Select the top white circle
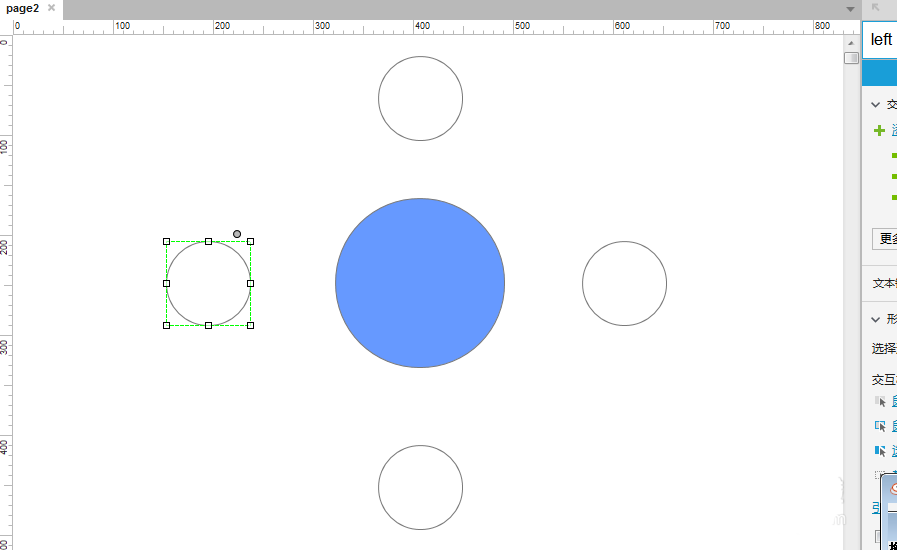Screen dimensions: 897x550 click(420, 98)
